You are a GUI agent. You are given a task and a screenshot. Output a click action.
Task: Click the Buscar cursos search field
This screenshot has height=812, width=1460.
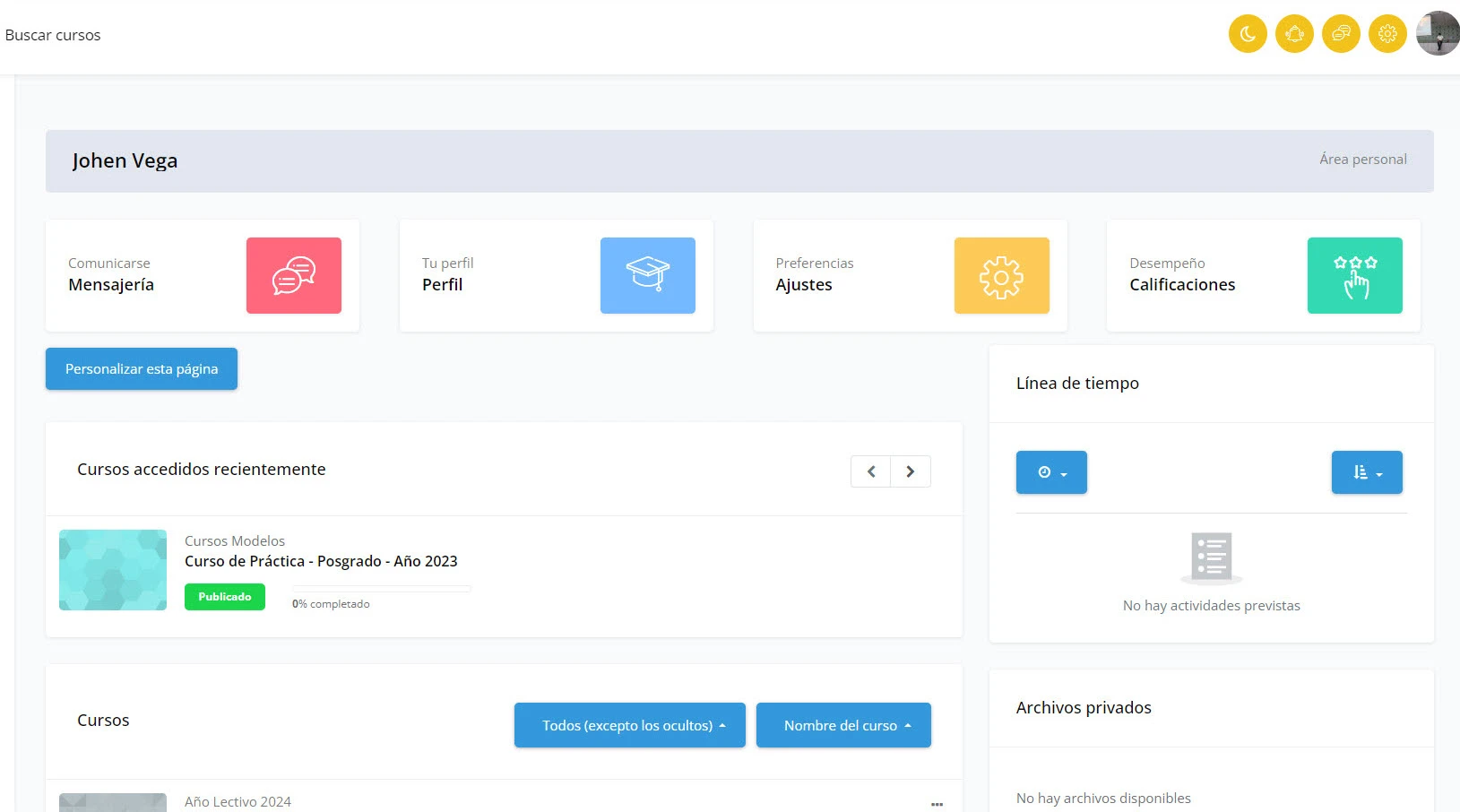[x=53, y=35]
